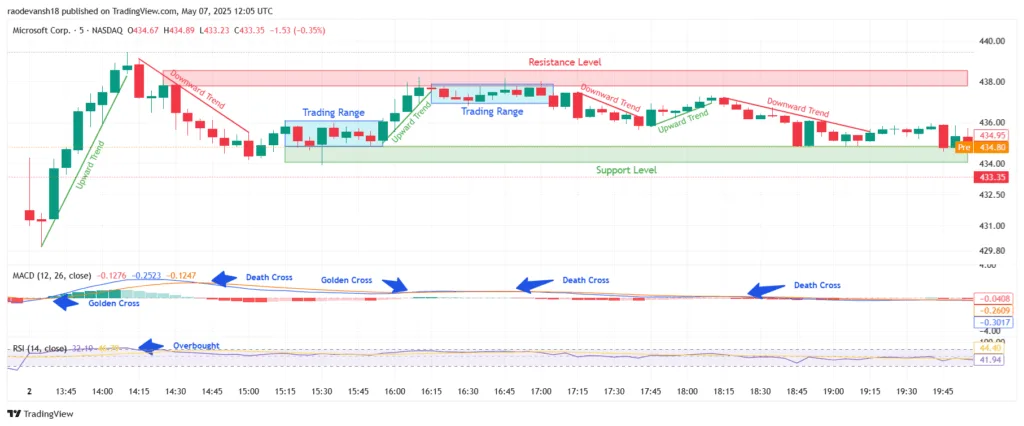Screen dimensions: 1024x426
Task: Click the 438.00 price axis label
Action: tap(991, 82)
